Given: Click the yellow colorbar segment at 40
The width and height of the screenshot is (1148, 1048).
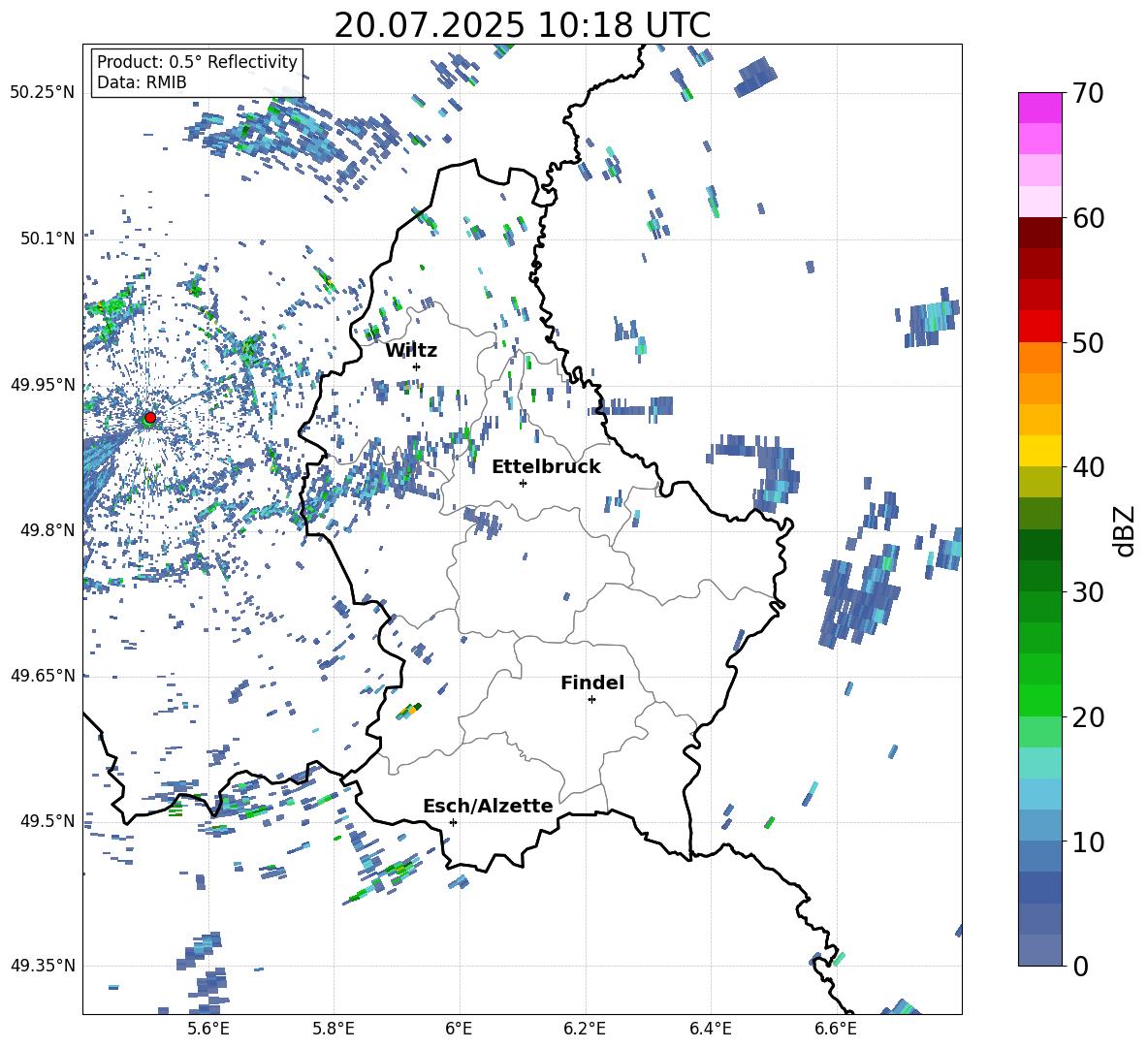Looking at the screenshot, I should click(x=1039, y=451).
